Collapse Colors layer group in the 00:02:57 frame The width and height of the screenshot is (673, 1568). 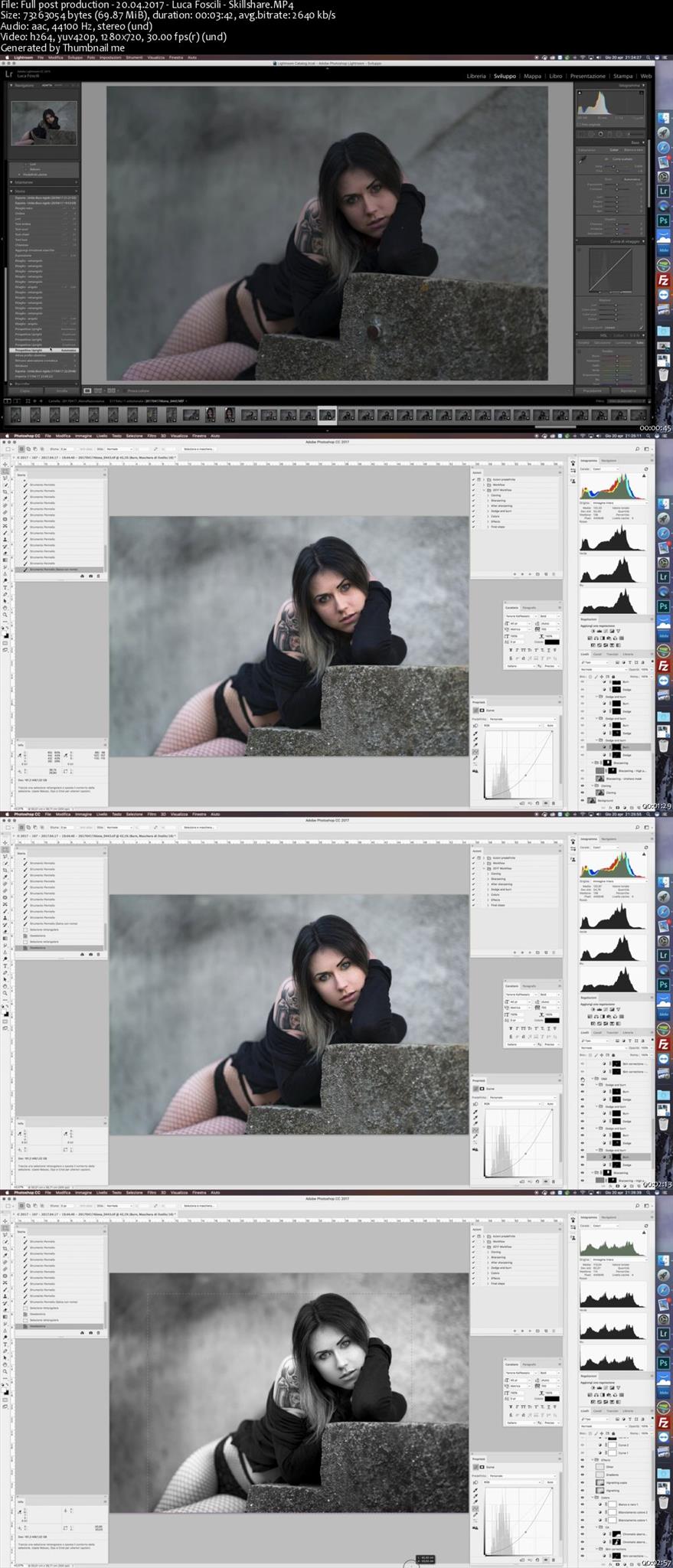(x=593, y=1498)
